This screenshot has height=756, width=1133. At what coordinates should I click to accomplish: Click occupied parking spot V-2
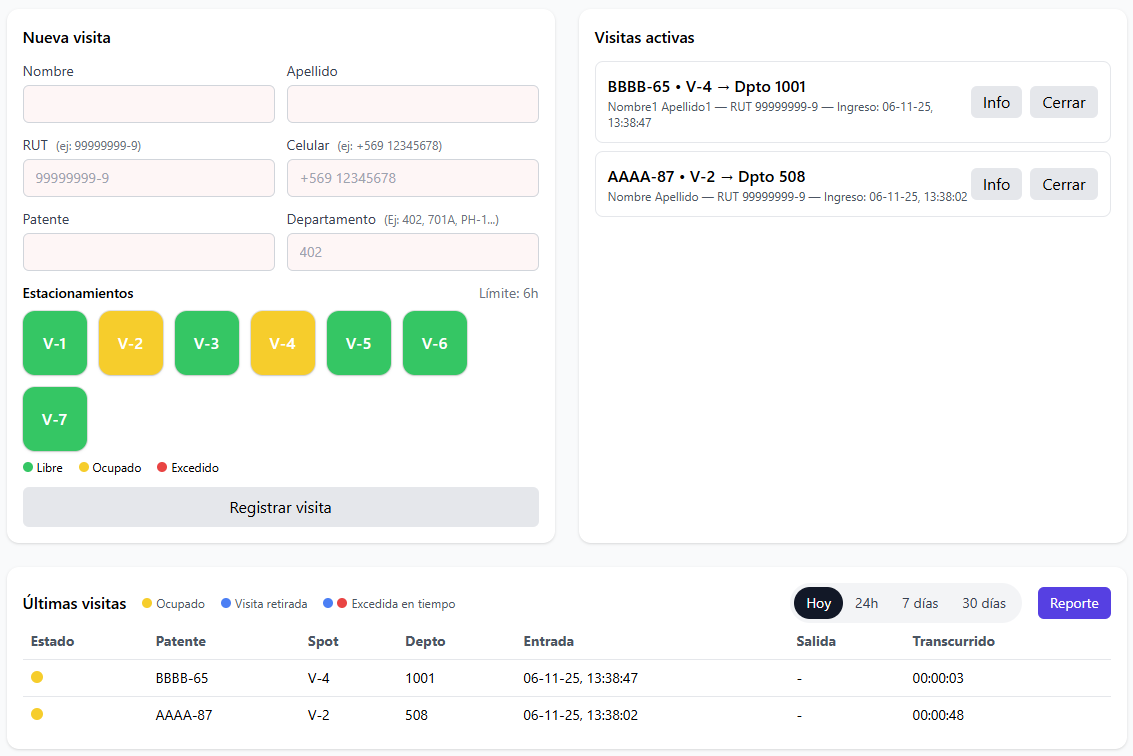pyautogui.click(x=131, y=343)
